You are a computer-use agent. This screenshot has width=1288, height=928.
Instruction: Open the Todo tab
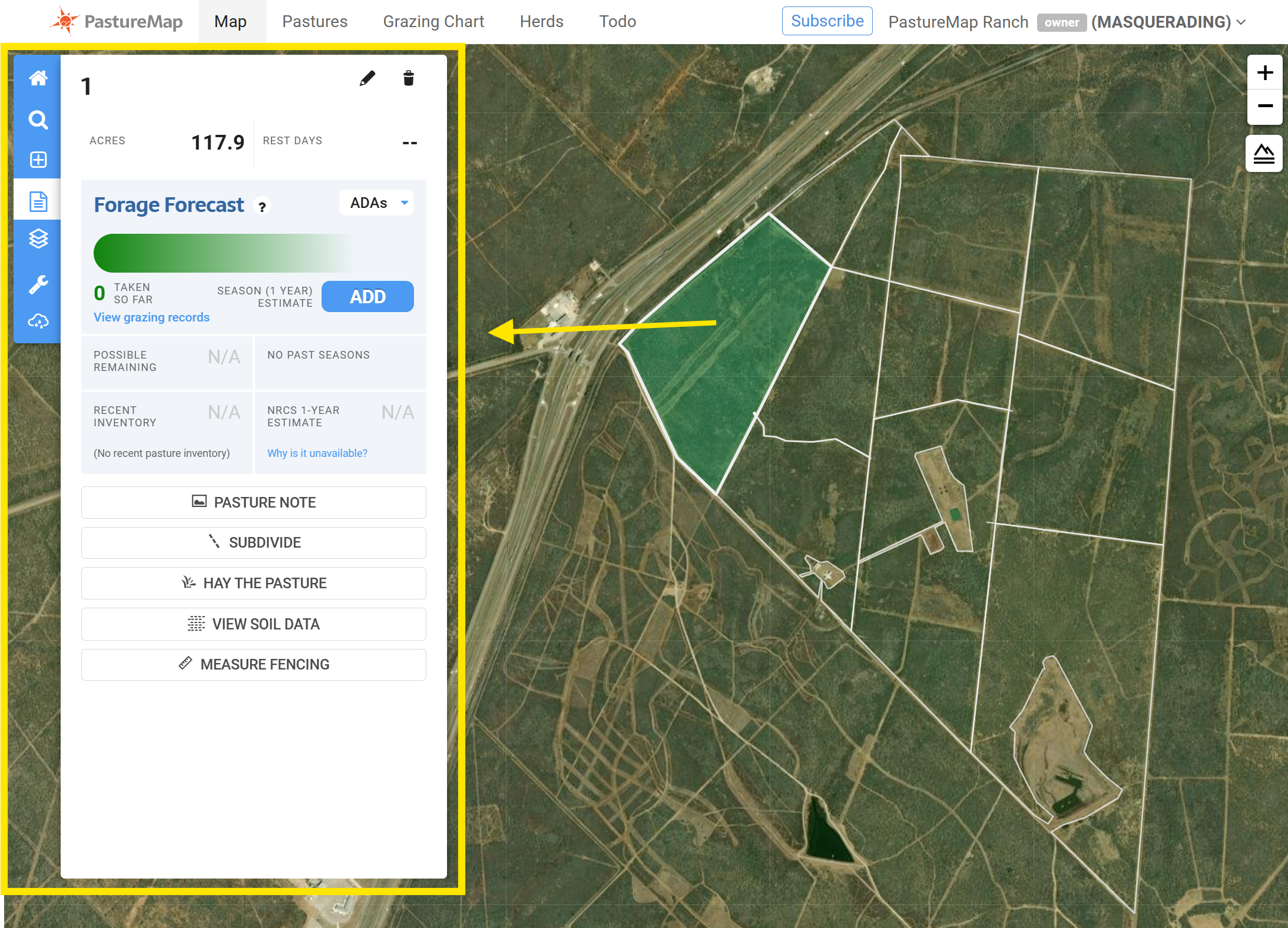pyautogui.click(x=618, y=22)
